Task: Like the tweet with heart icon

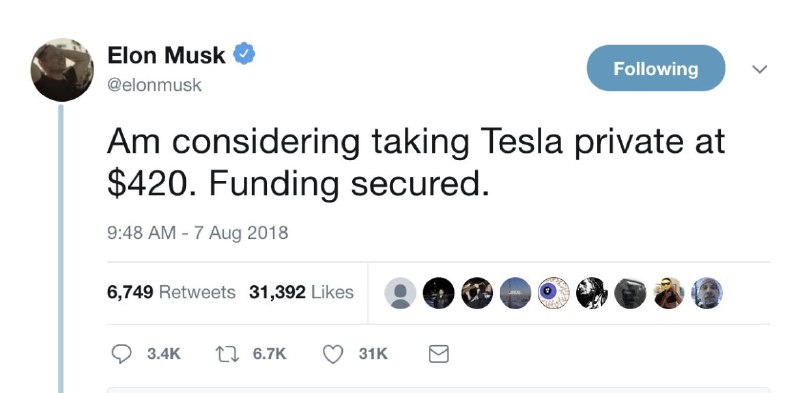Action: point(333,354)
